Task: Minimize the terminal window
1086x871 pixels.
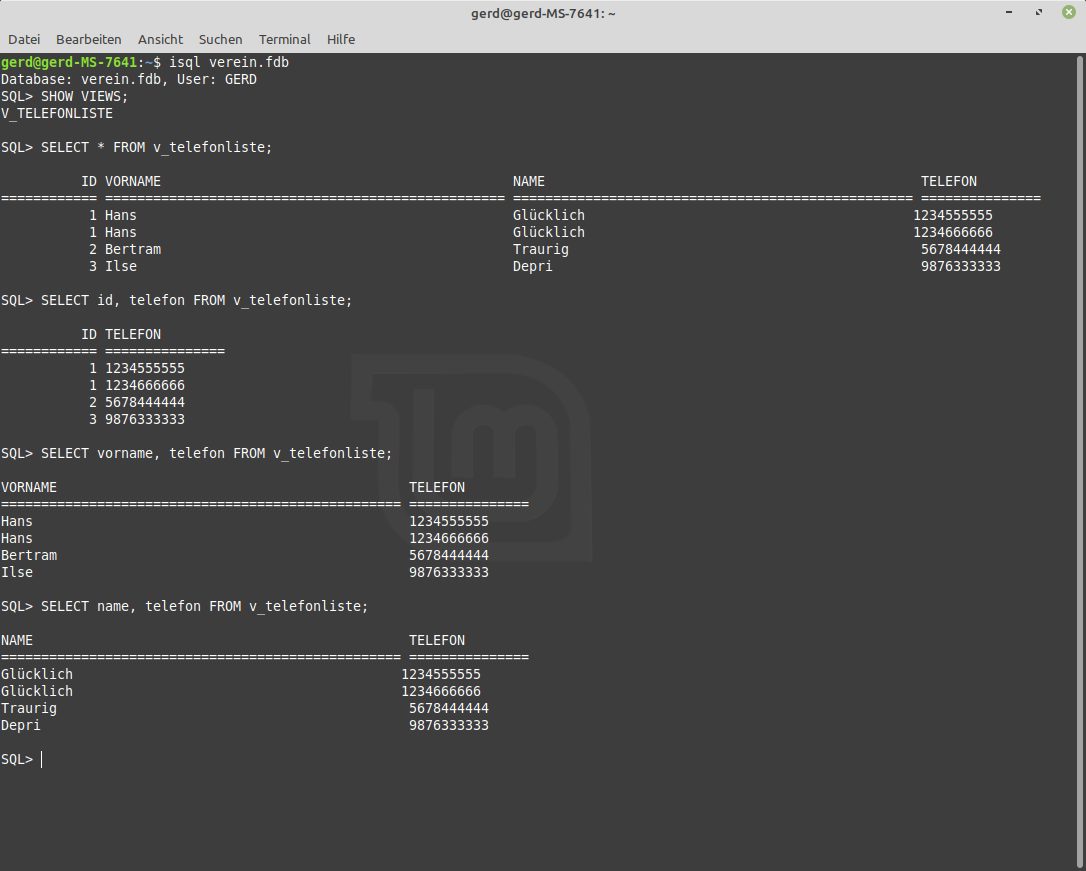Action: pos(1008,12)
